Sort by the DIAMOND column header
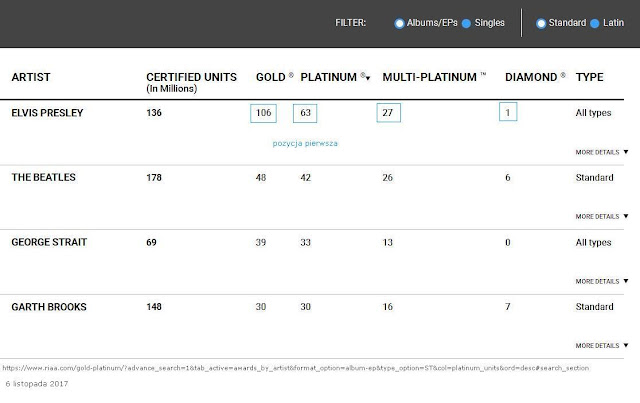Viewport: 640px width, 403px height. coord(531,77)
